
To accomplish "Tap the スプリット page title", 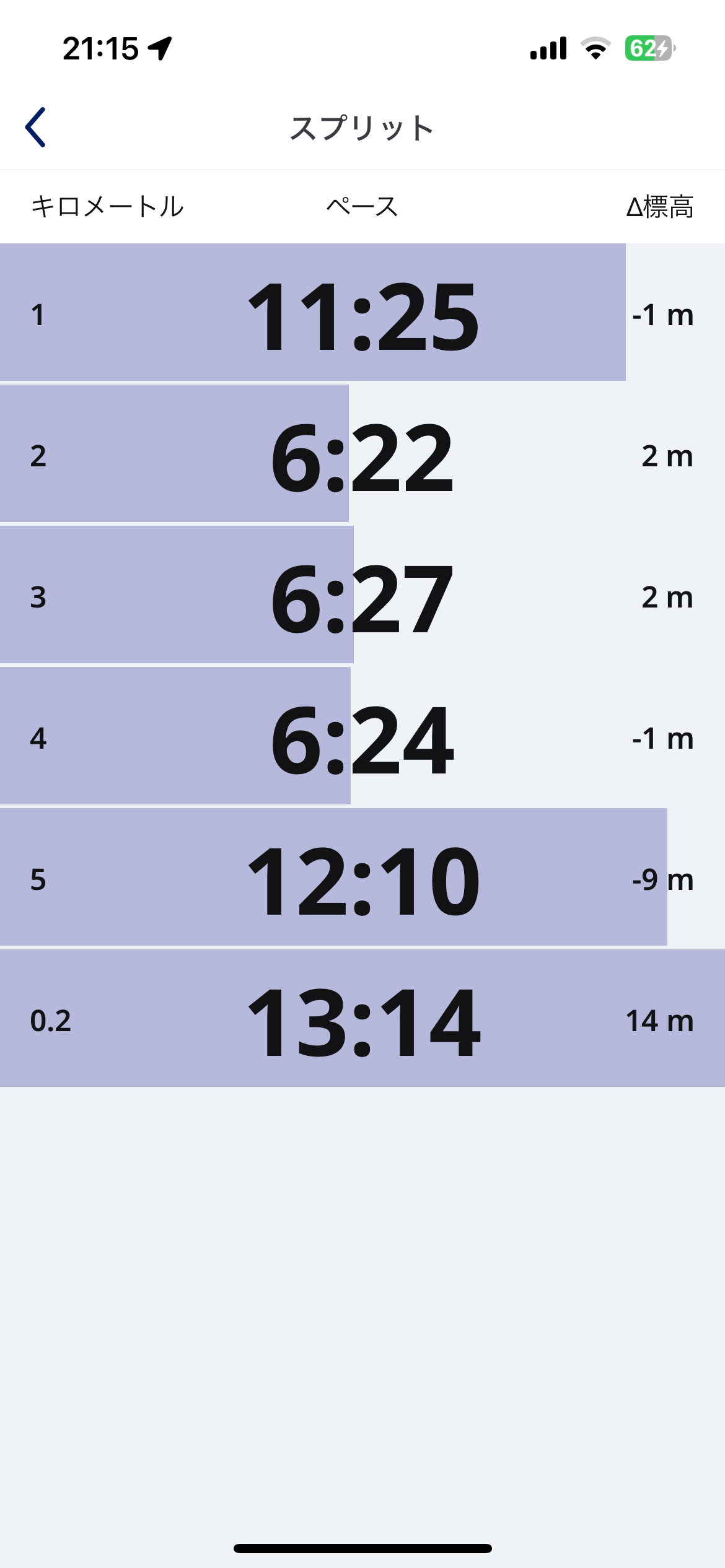I will (362, 128).
